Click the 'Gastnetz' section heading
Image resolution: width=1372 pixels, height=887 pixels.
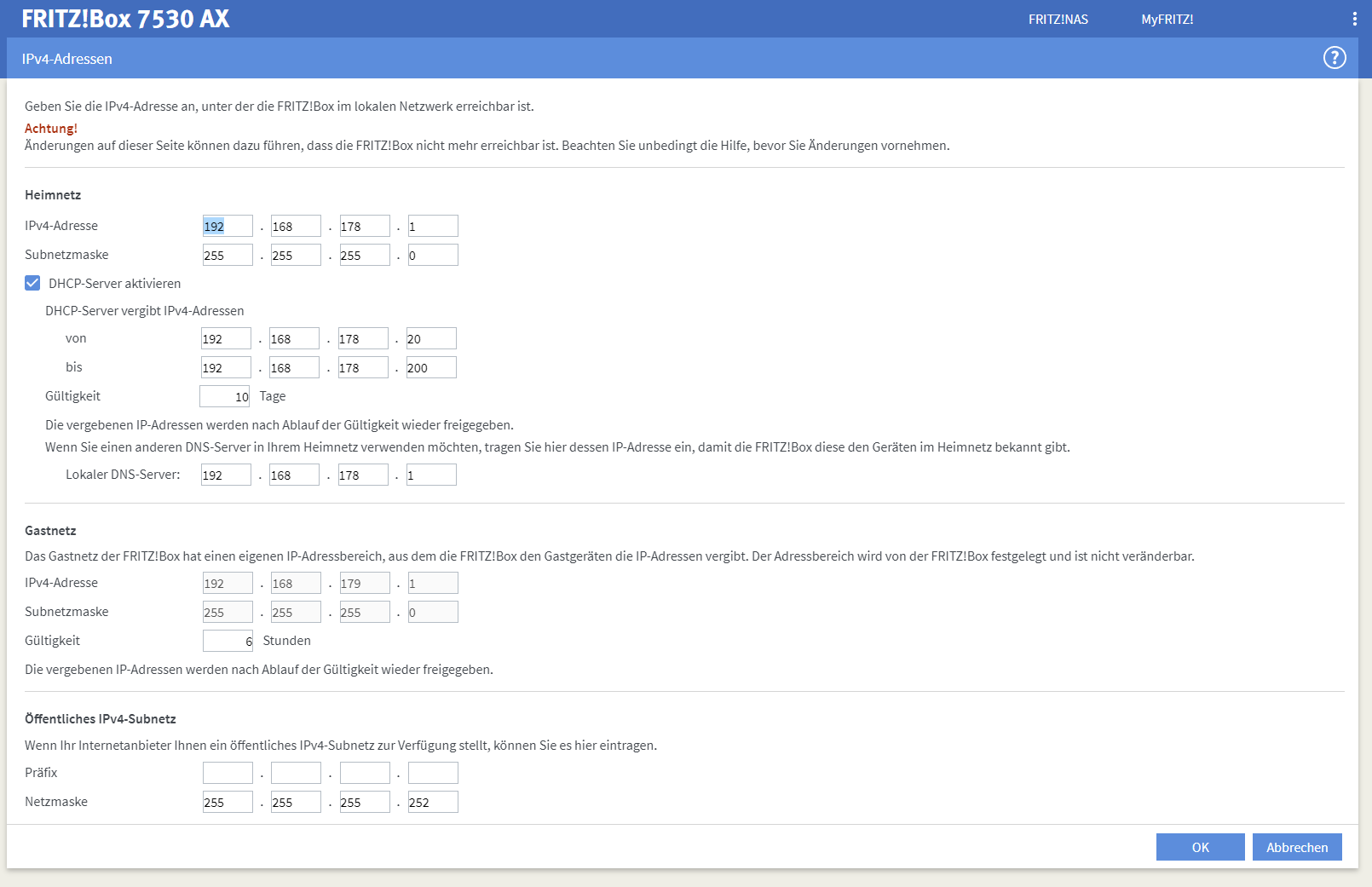tap(50, 531)
